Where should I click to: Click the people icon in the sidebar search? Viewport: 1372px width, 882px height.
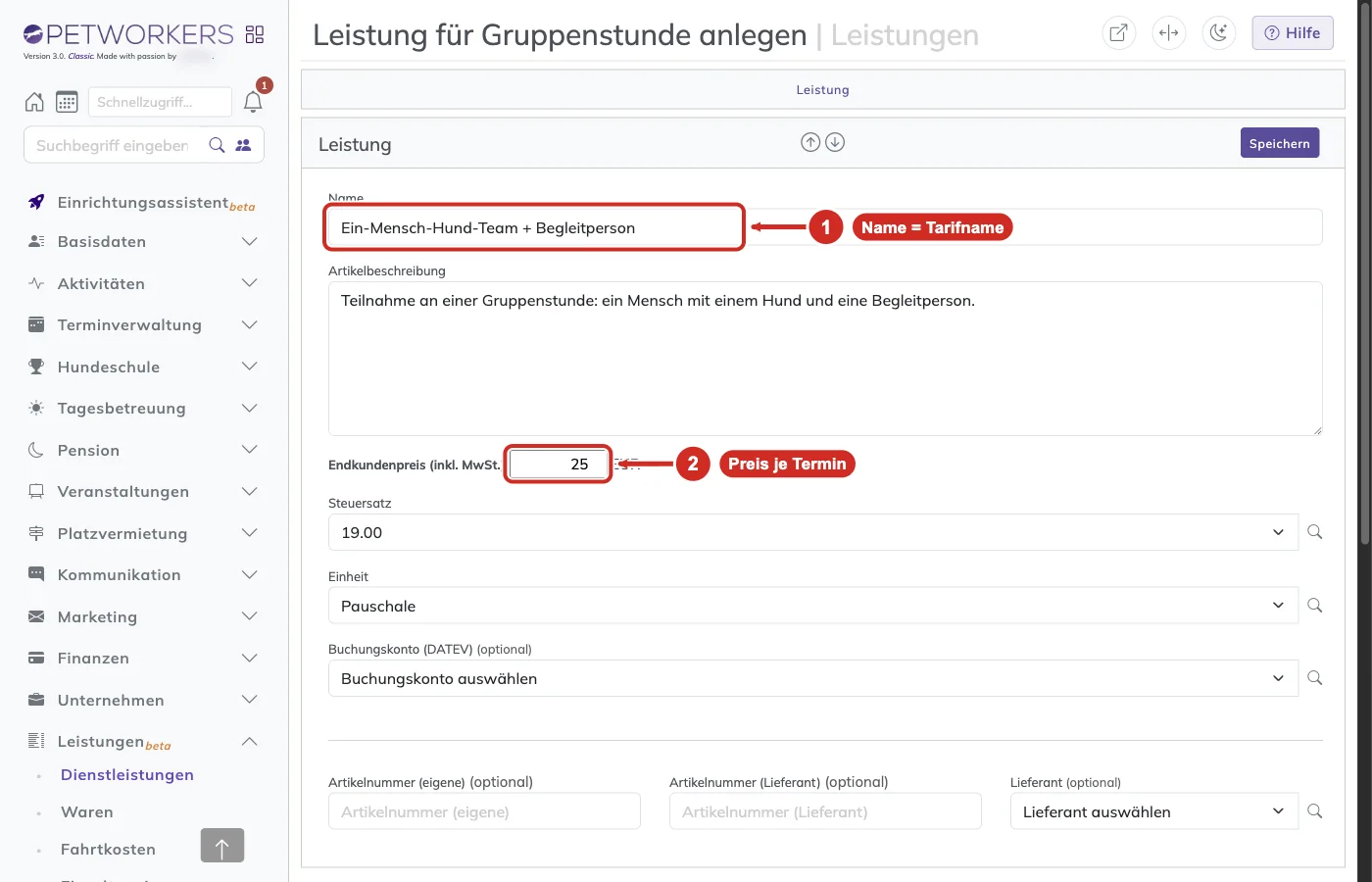243,145
